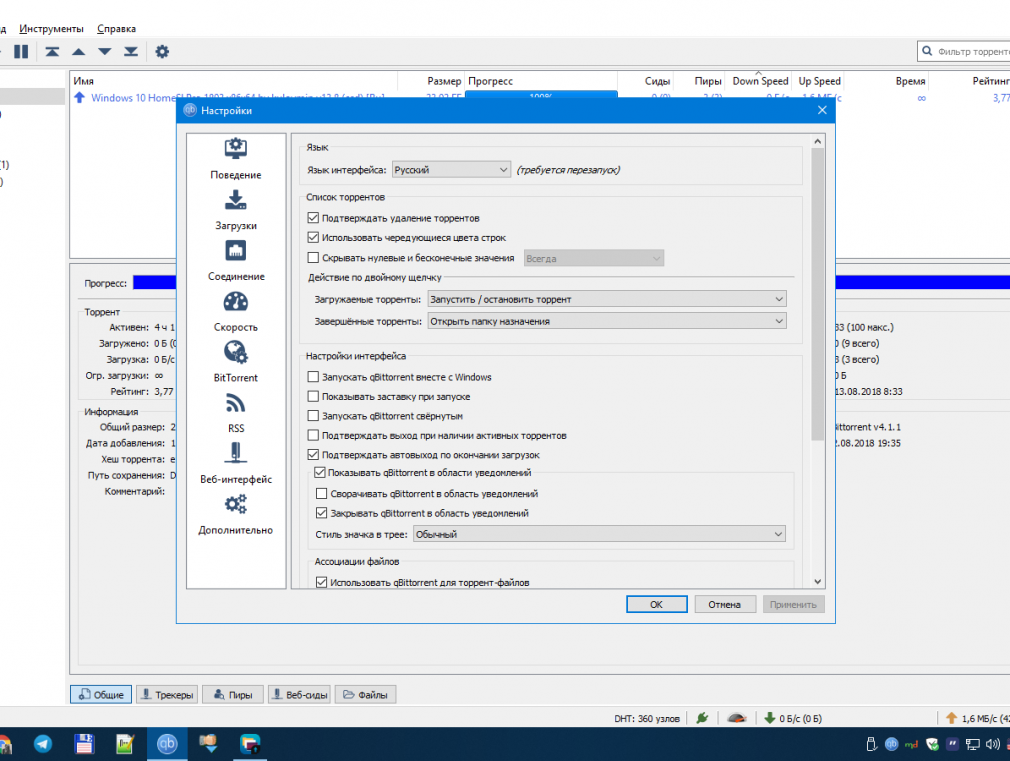
Task: Sort torrents by Down Speed column
Action: pos(759,81)
